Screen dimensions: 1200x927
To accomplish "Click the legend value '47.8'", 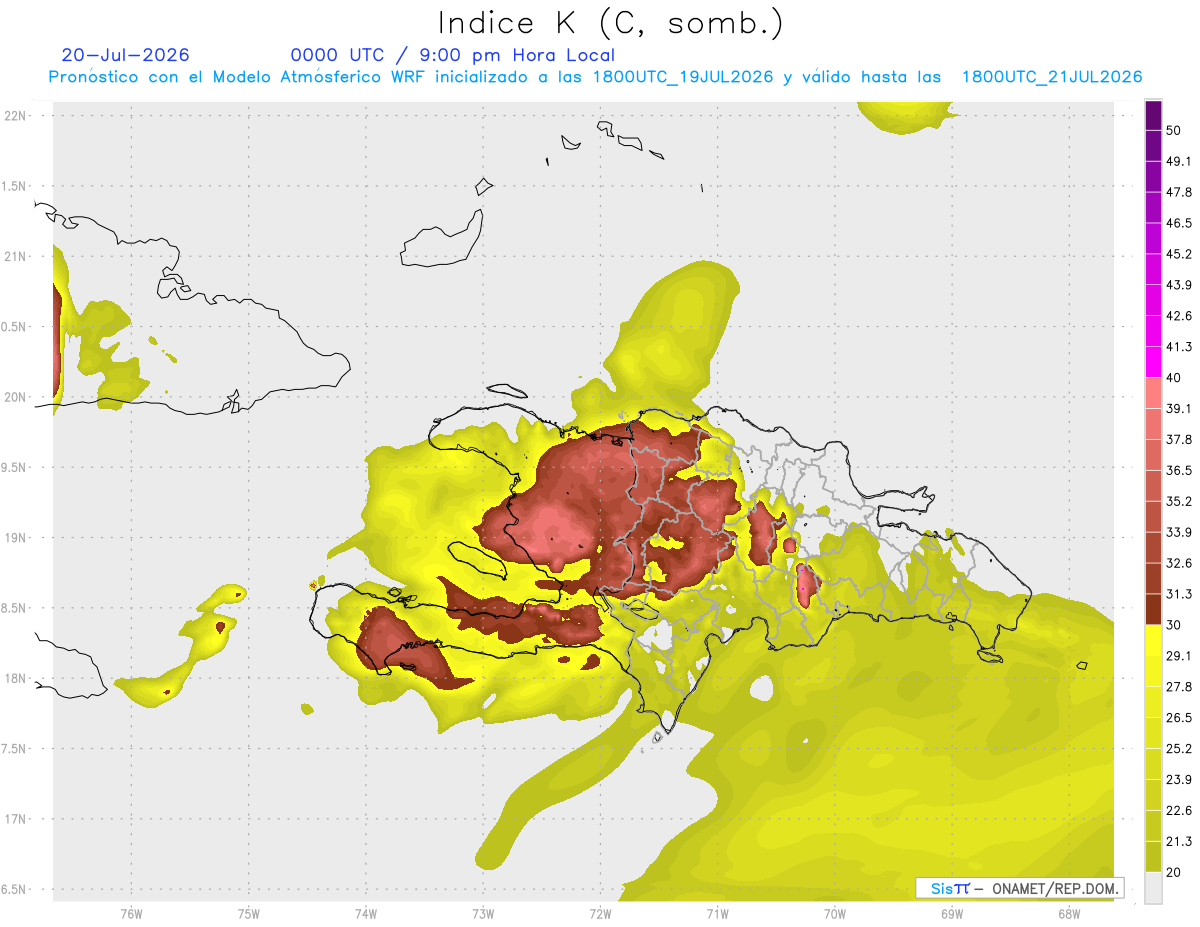I will click(1179, 192).
